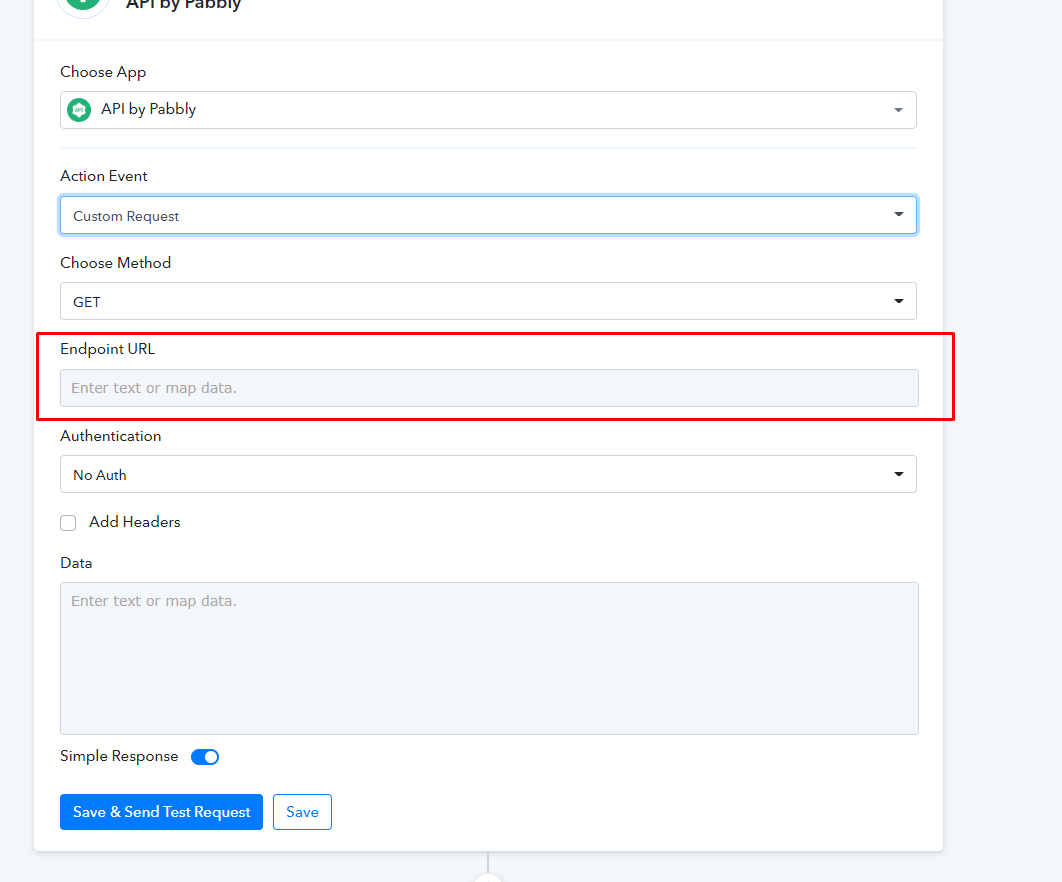Expand the Custom Request action event dropdown
Viewport: 1062px width, 882px height.
488,215
